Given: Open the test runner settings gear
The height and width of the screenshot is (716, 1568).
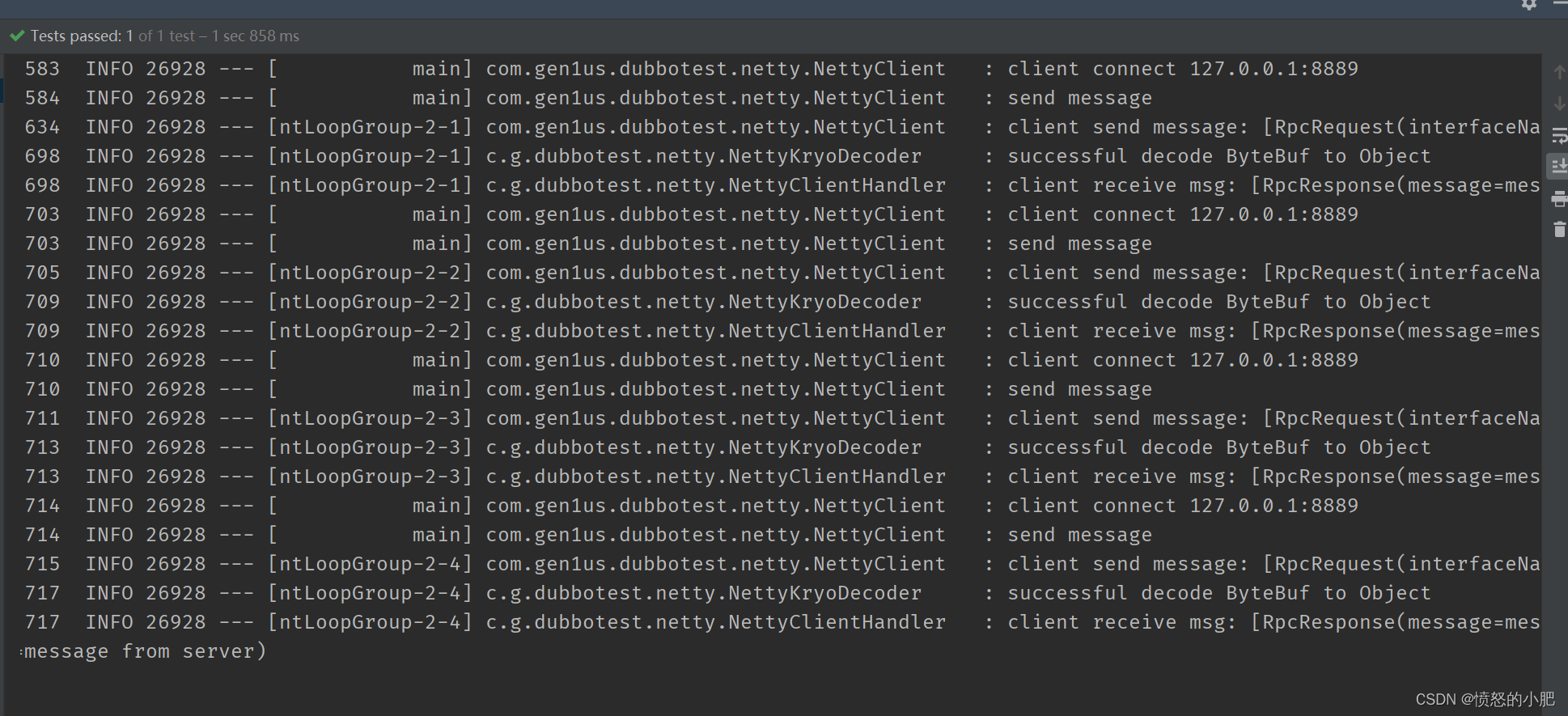Looking at the screenshot, I should [x=1528, y=4].
